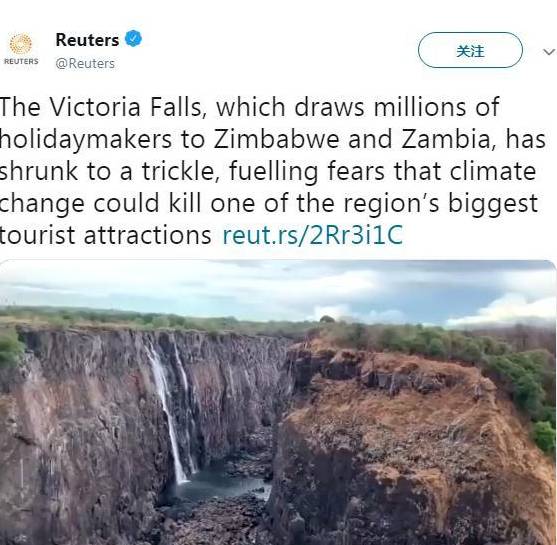Click the word 'attractions' in the tweet

(x=148, y=236)
